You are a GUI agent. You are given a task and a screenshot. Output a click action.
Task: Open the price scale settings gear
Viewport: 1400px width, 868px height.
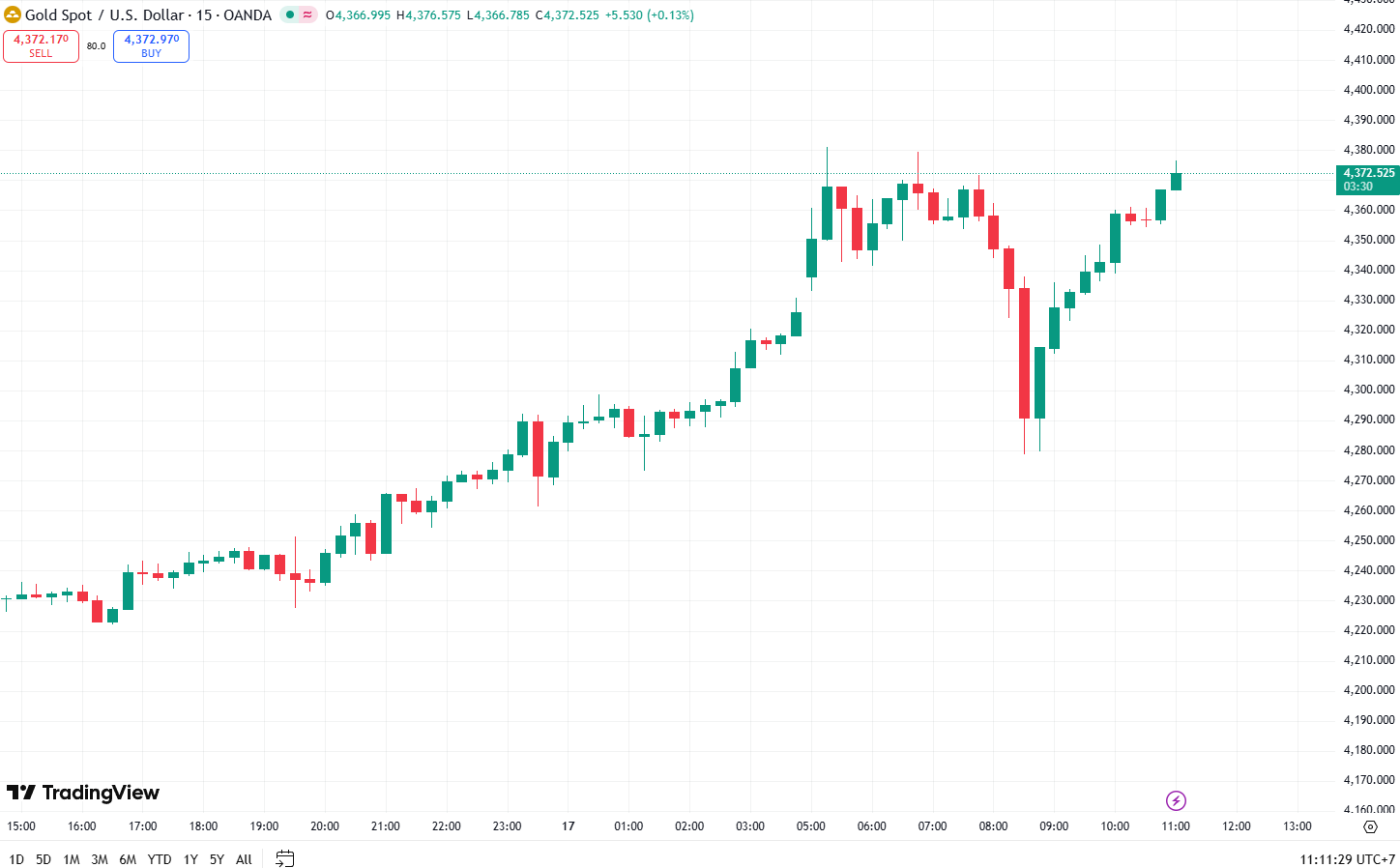(x=1370, y=826)
